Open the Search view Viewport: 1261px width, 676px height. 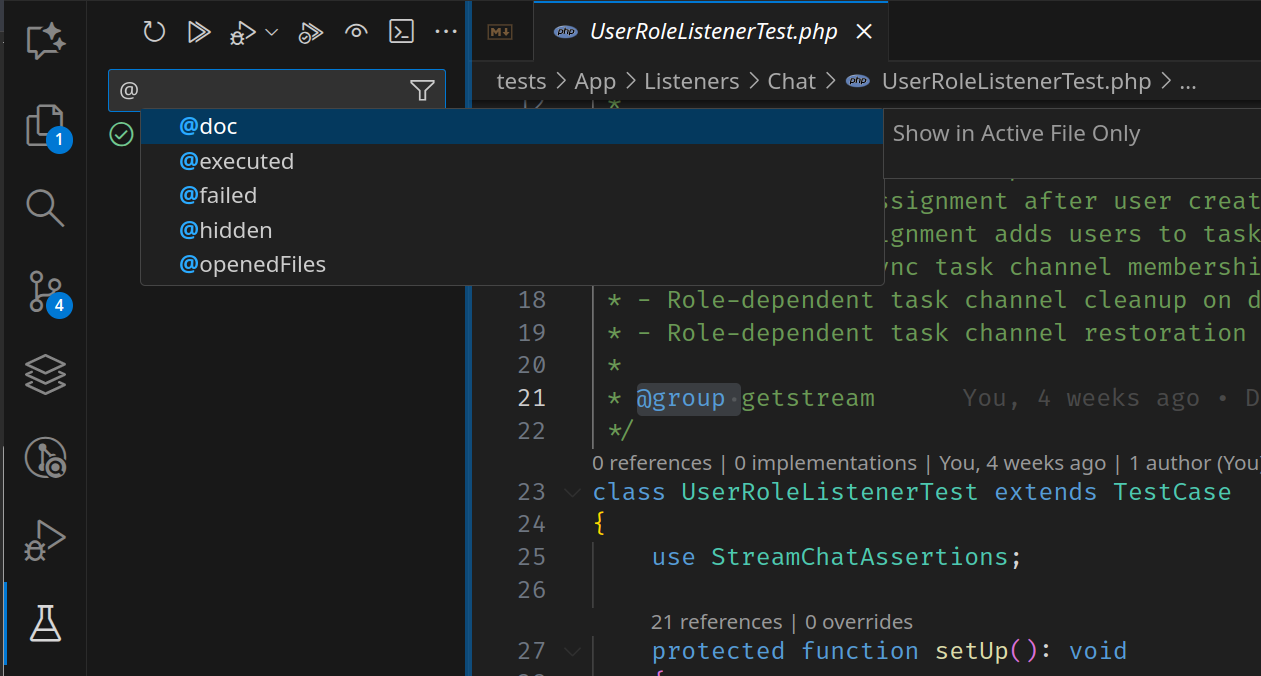pos(45,208)
